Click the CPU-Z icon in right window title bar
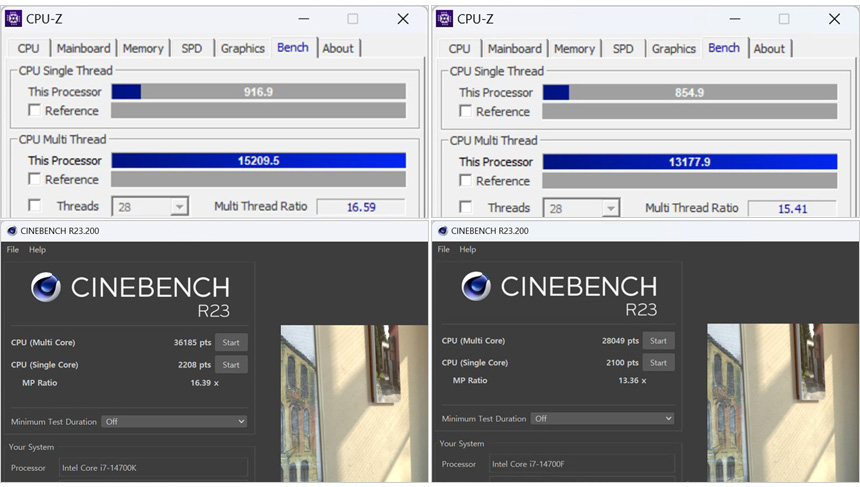860x487 pixels. [445, 18]
